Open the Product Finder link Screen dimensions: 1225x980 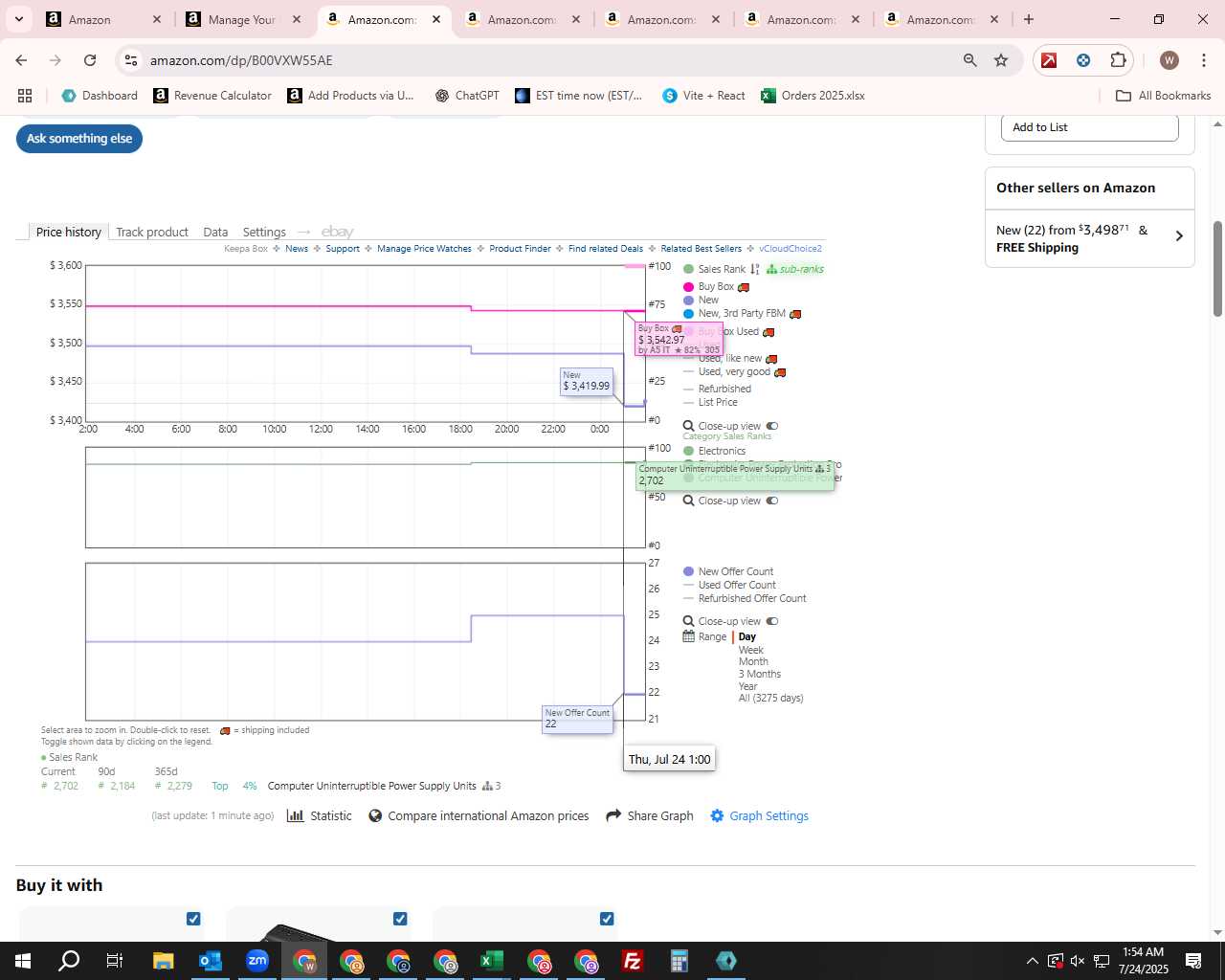click(520, 249)
